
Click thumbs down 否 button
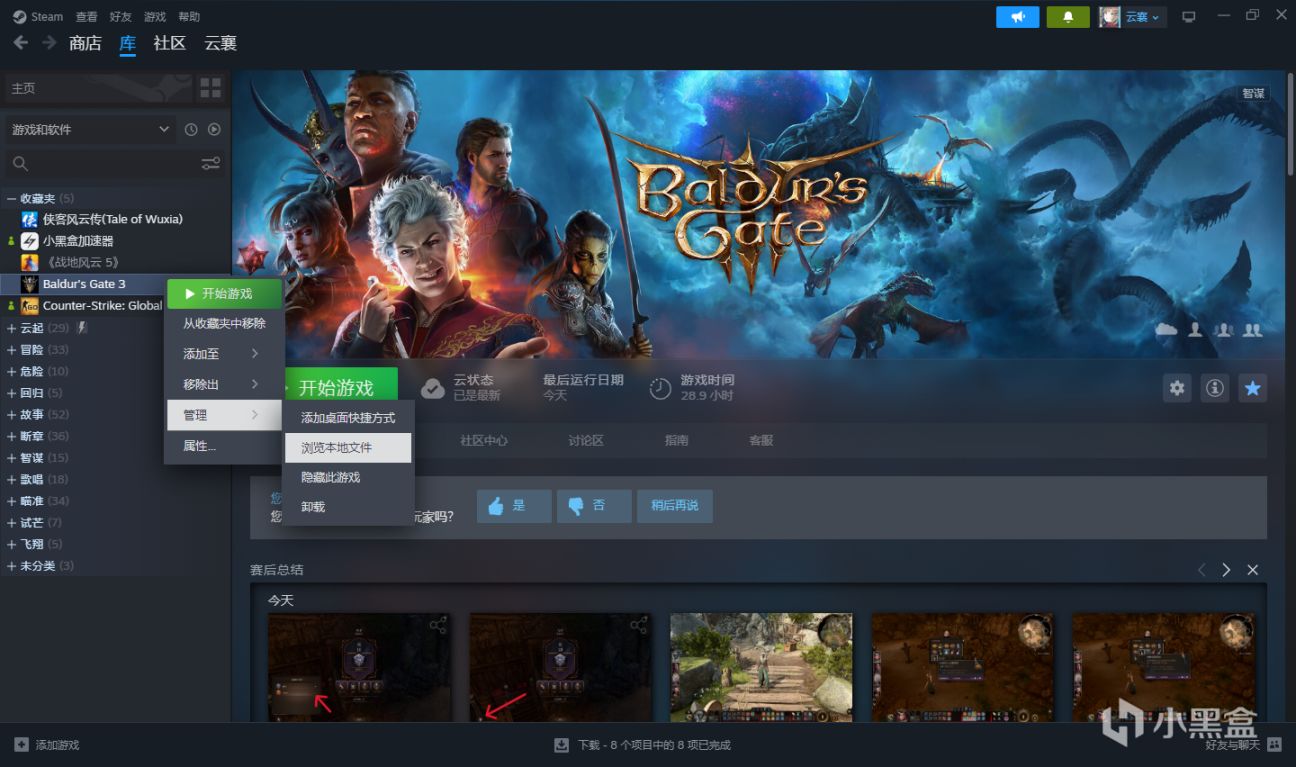coord(594,506)
